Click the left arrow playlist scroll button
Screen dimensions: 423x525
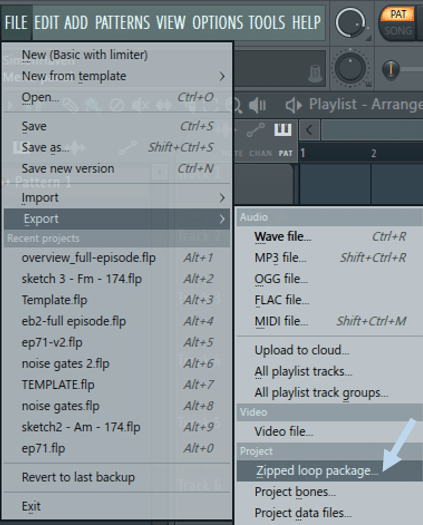coord(309,130)
